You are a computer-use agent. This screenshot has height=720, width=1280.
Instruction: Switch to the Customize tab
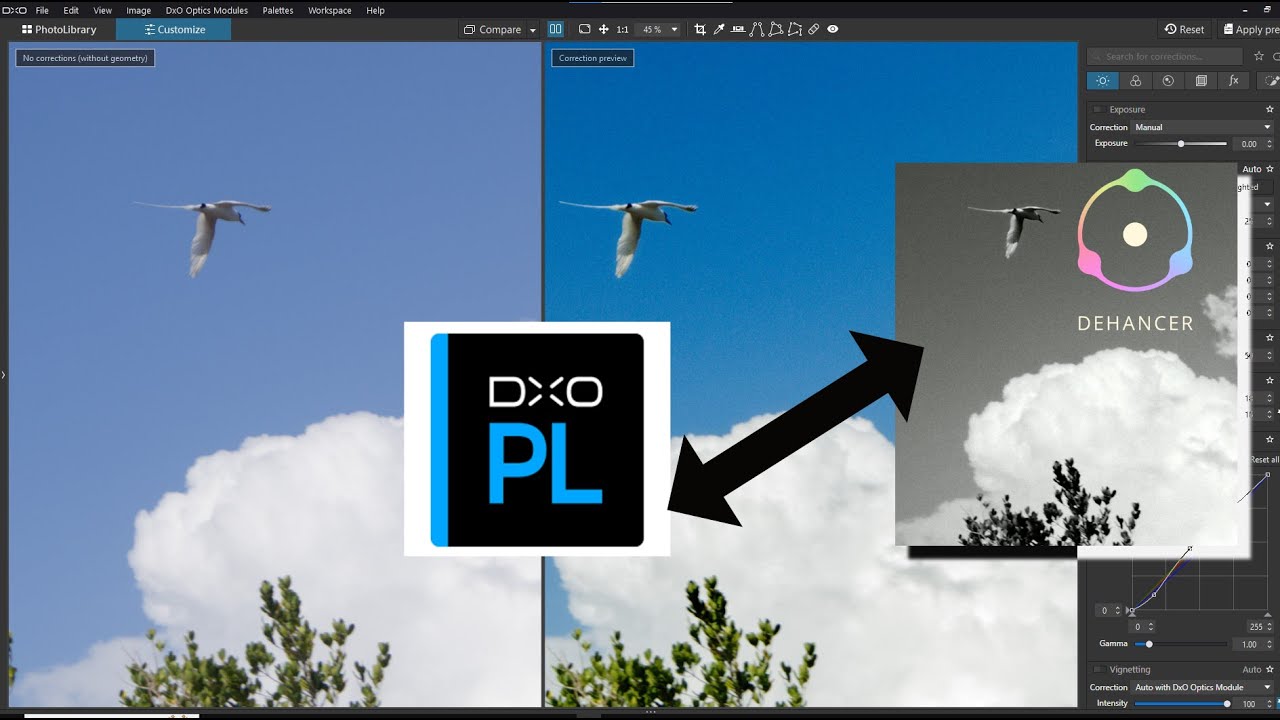click(x=174, y=29)
